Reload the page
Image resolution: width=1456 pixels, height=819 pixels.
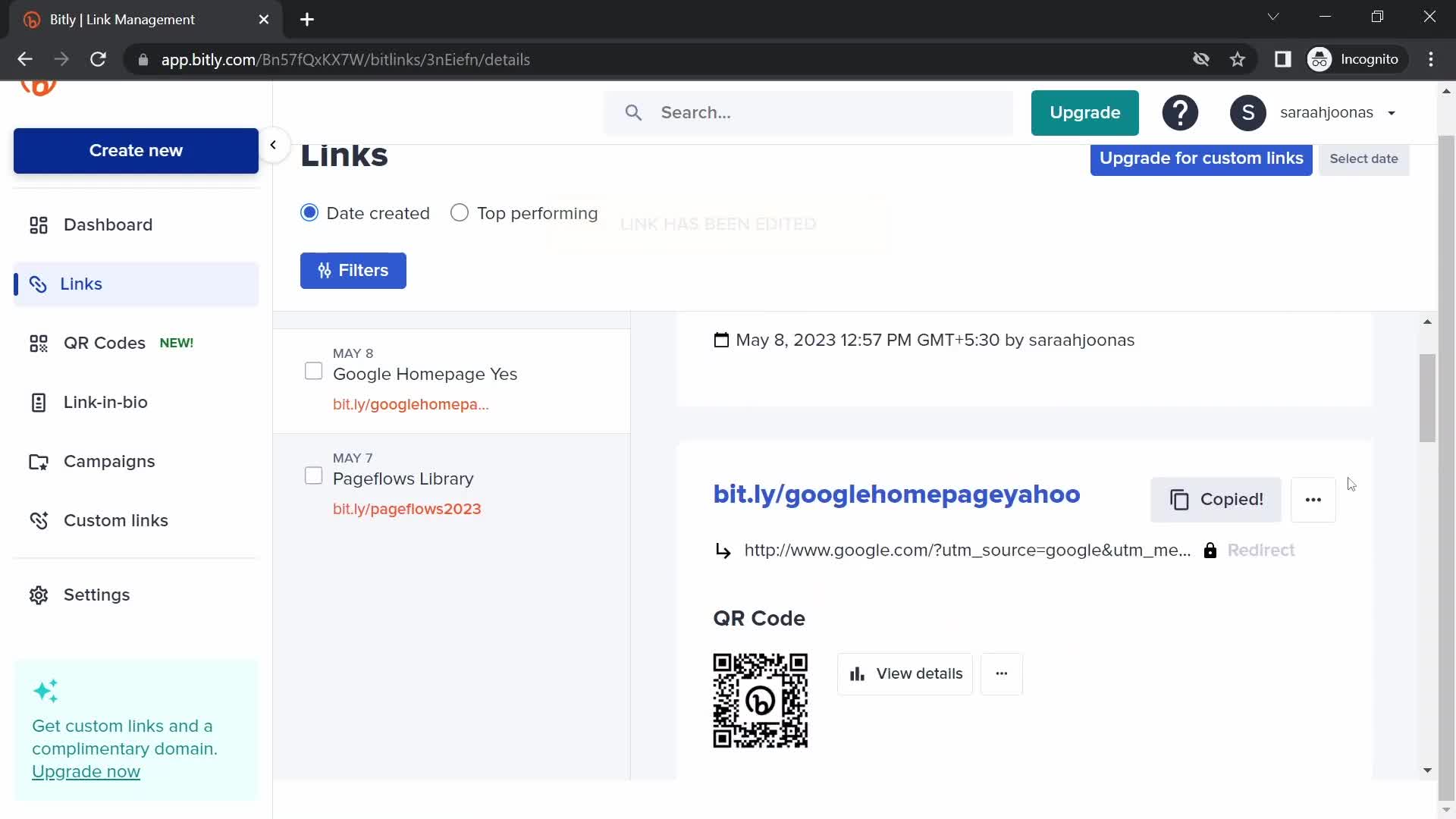pyautogui.click(x=98, y=59)
